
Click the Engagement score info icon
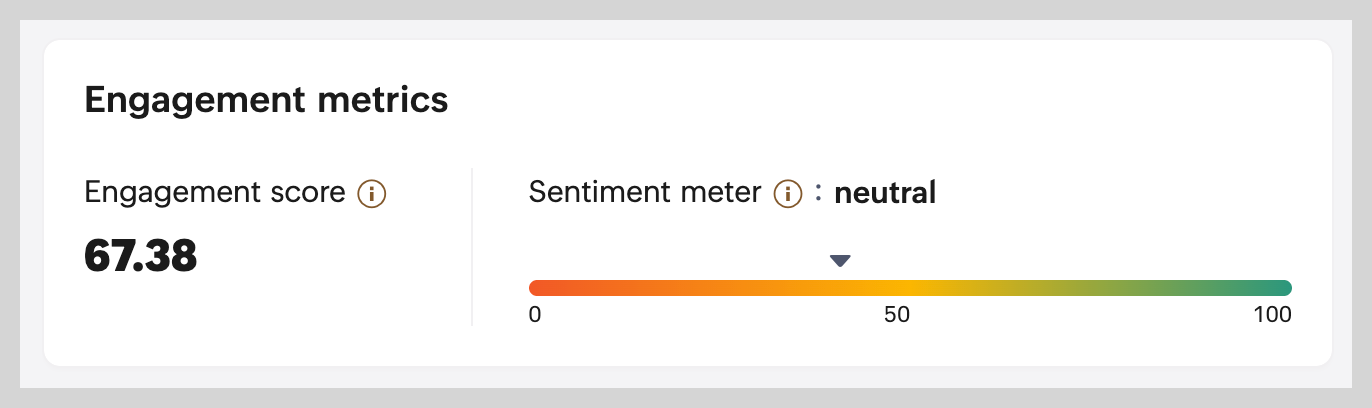[372, 193]
